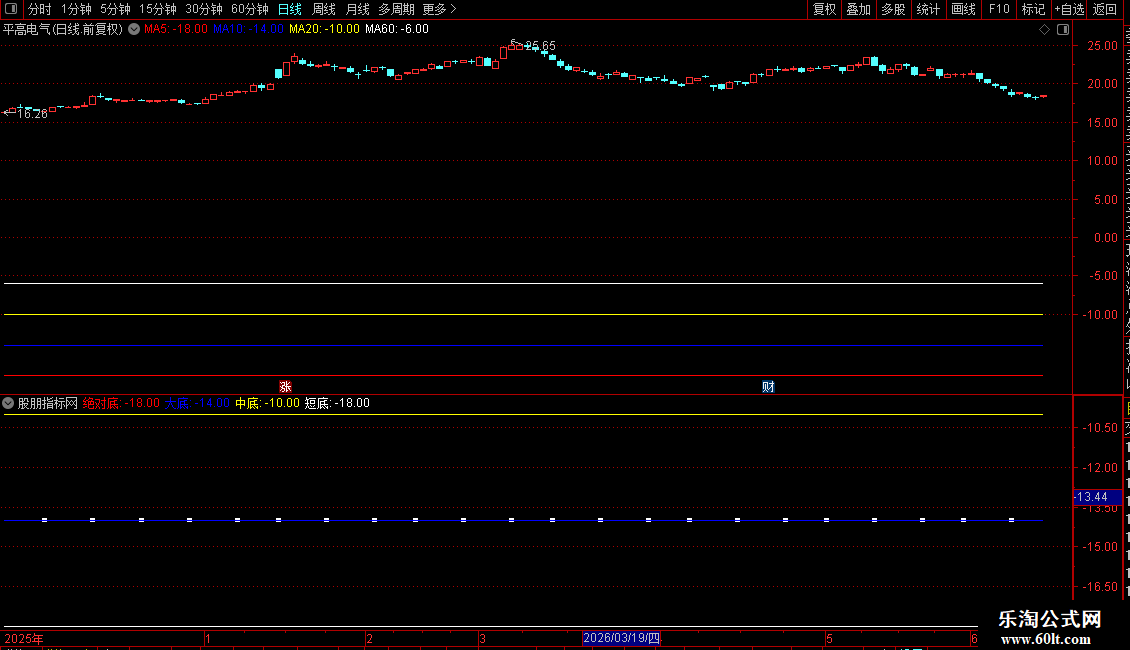The image size is (1130, 650).
Task: Select the 60分钟 period tab
Action: (x=249, y=9)
